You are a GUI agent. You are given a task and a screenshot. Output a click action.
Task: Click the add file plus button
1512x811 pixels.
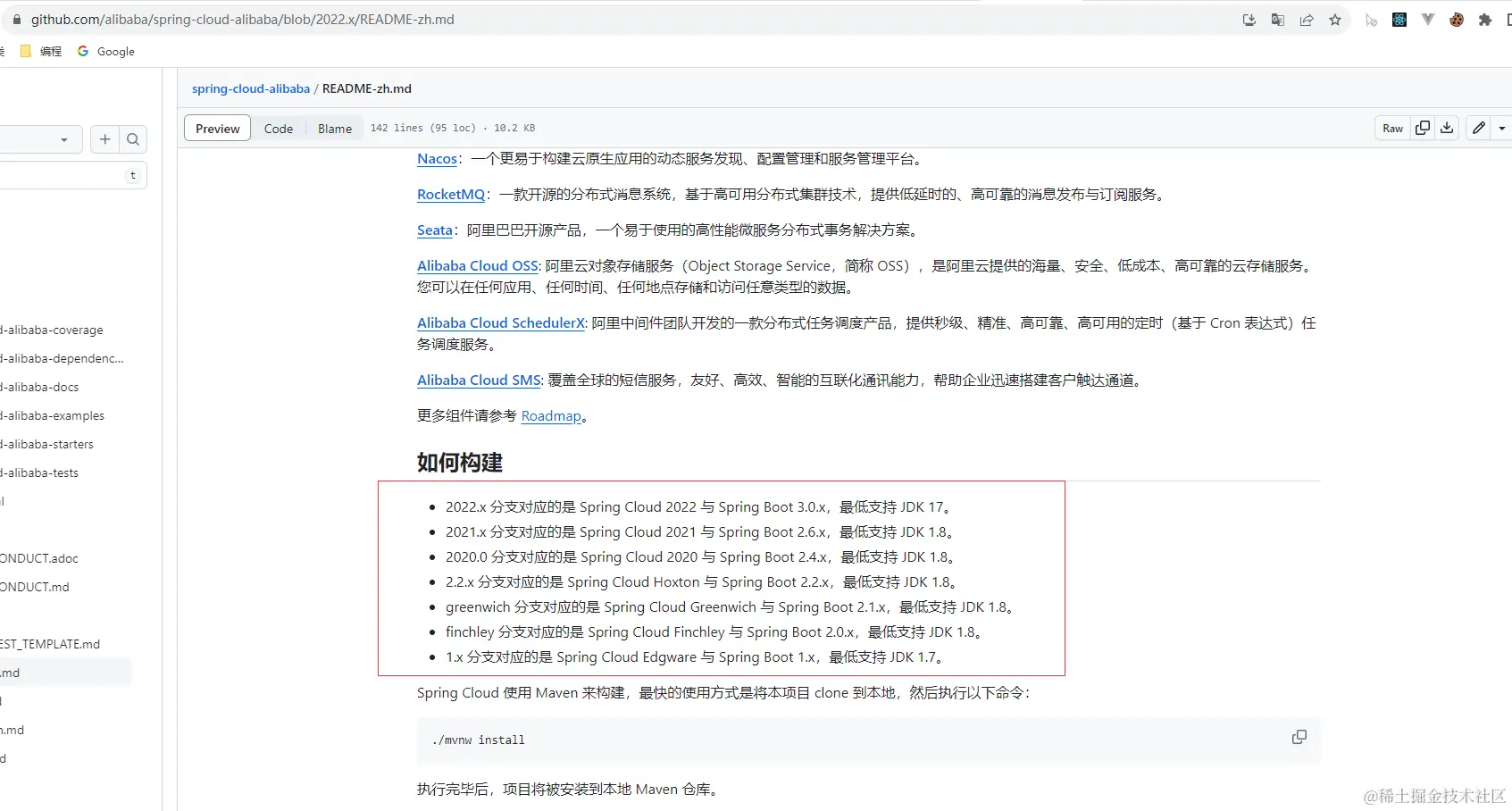105,139
